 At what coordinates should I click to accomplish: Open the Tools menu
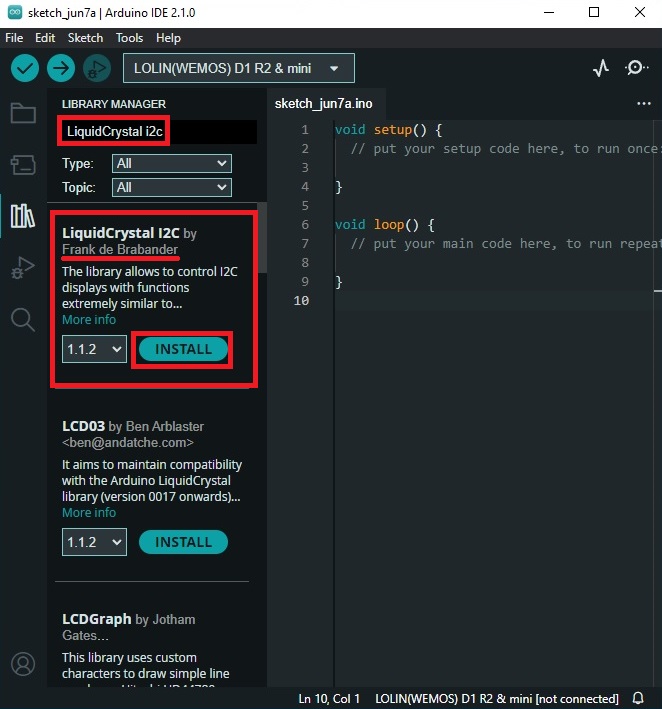(x=129, y=38)
